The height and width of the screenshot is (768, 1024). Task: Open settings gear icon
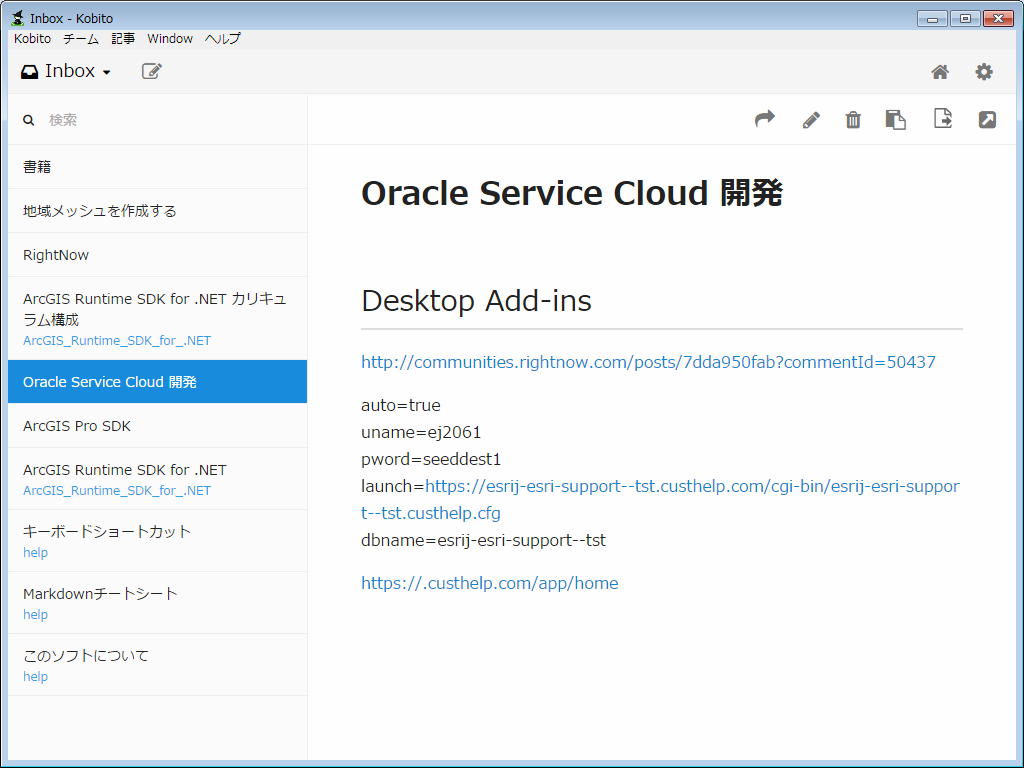pos(984,71)
